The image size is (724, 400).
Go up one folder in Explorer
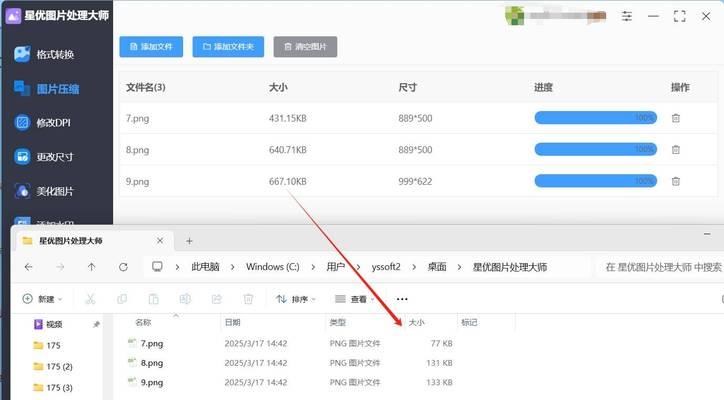point(91,267)
